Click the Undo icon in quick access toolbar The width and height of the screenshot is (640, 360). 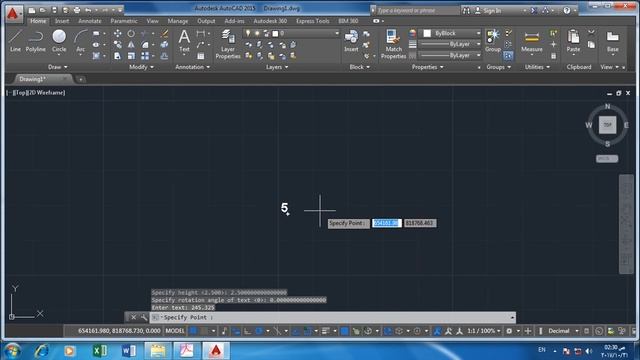[x=88, y=10]
